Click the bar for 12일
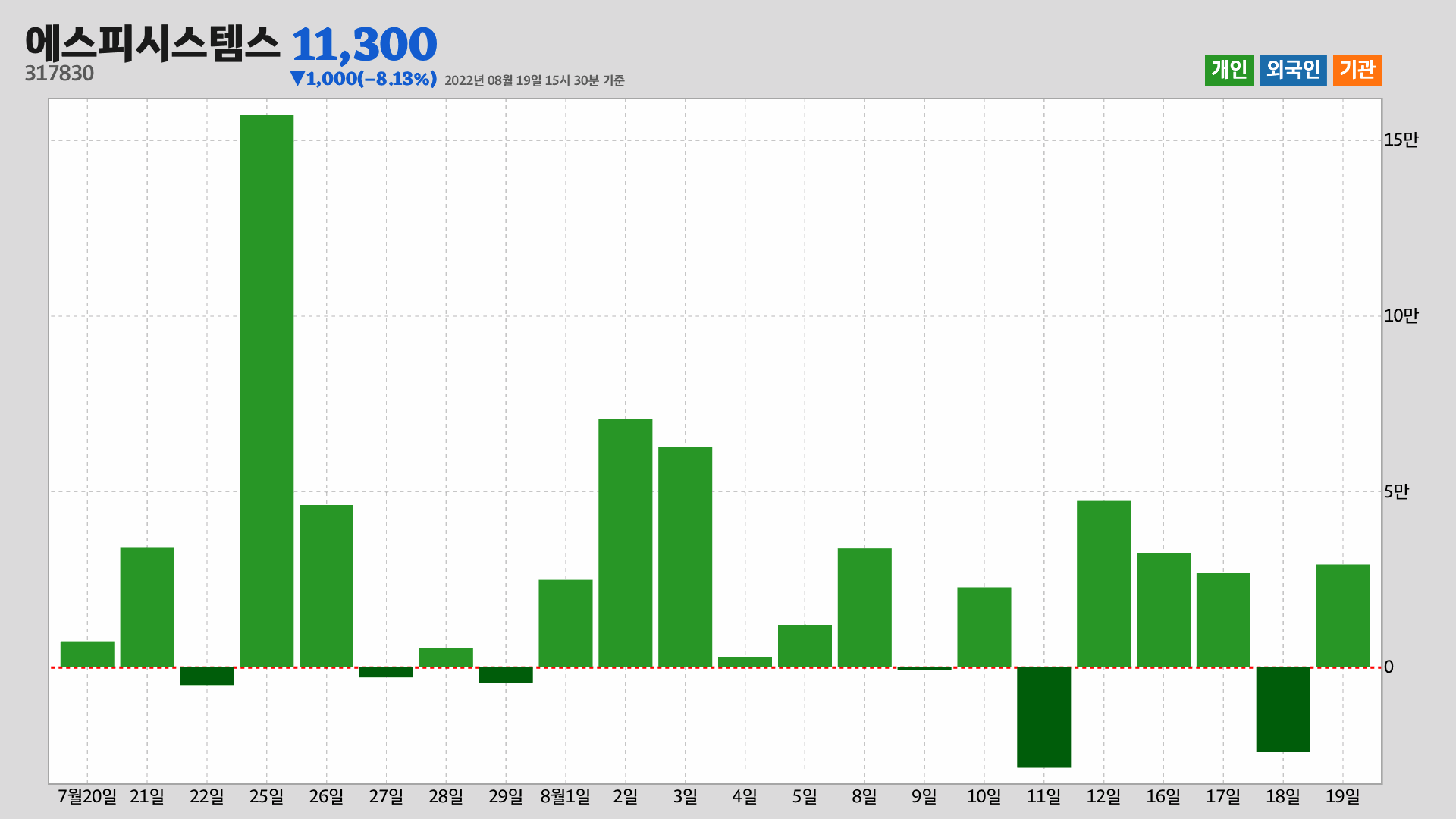Image resolution: width=1456 pixels, height=819 pixels. [1104, 584]
